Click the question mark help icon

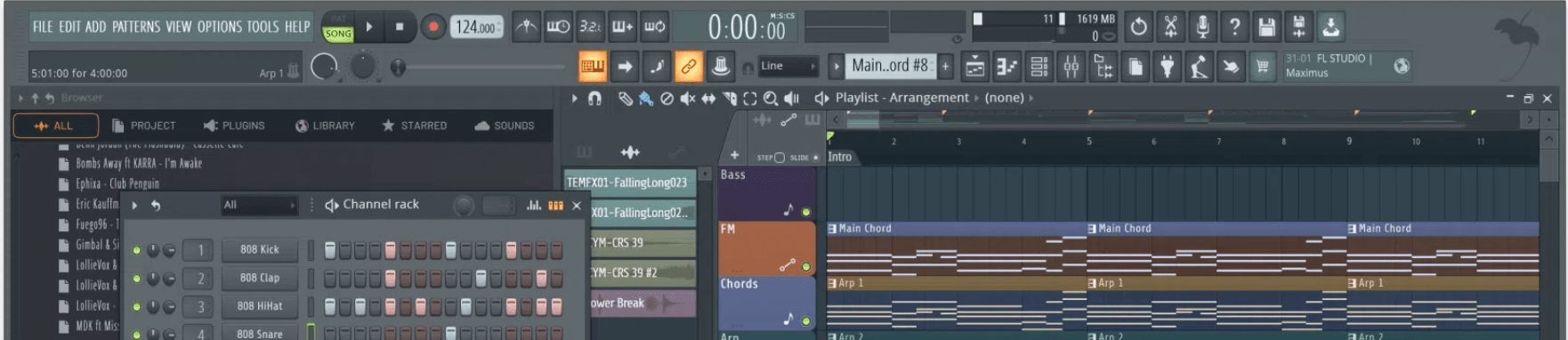click(1234, 27)
